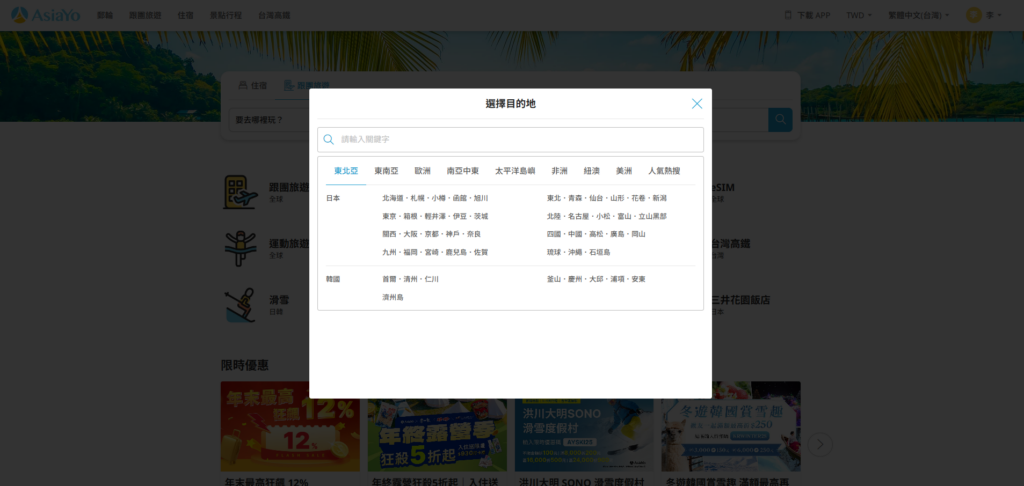Open the 年末最高狂飆 12% promo banner

(290, 427)
